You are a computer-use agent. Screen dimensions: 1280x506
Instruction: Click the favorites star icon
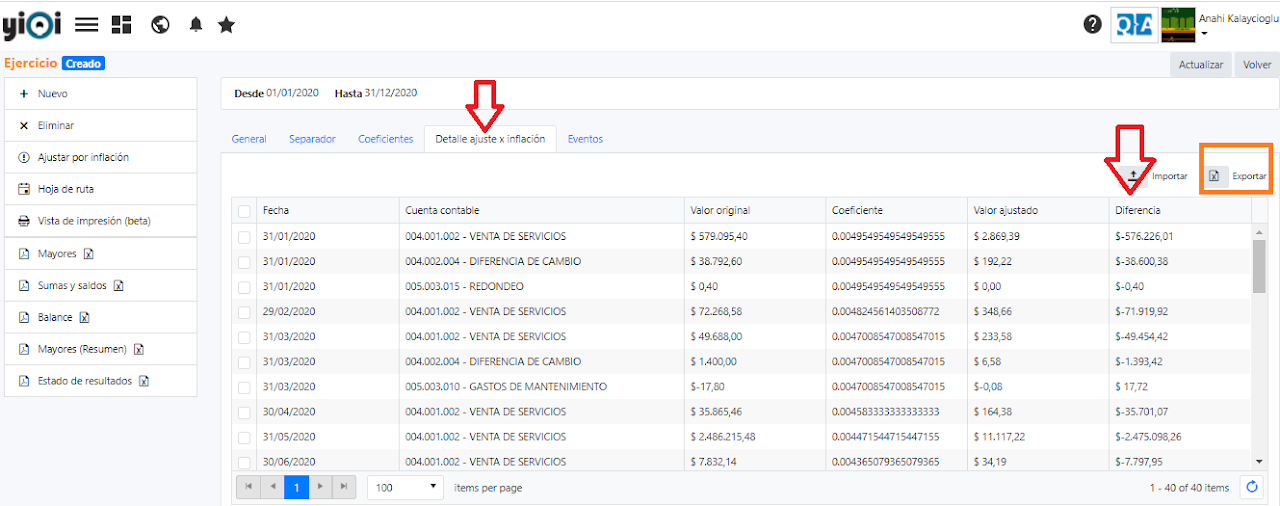pyautogui.click(x=227, y=25)
